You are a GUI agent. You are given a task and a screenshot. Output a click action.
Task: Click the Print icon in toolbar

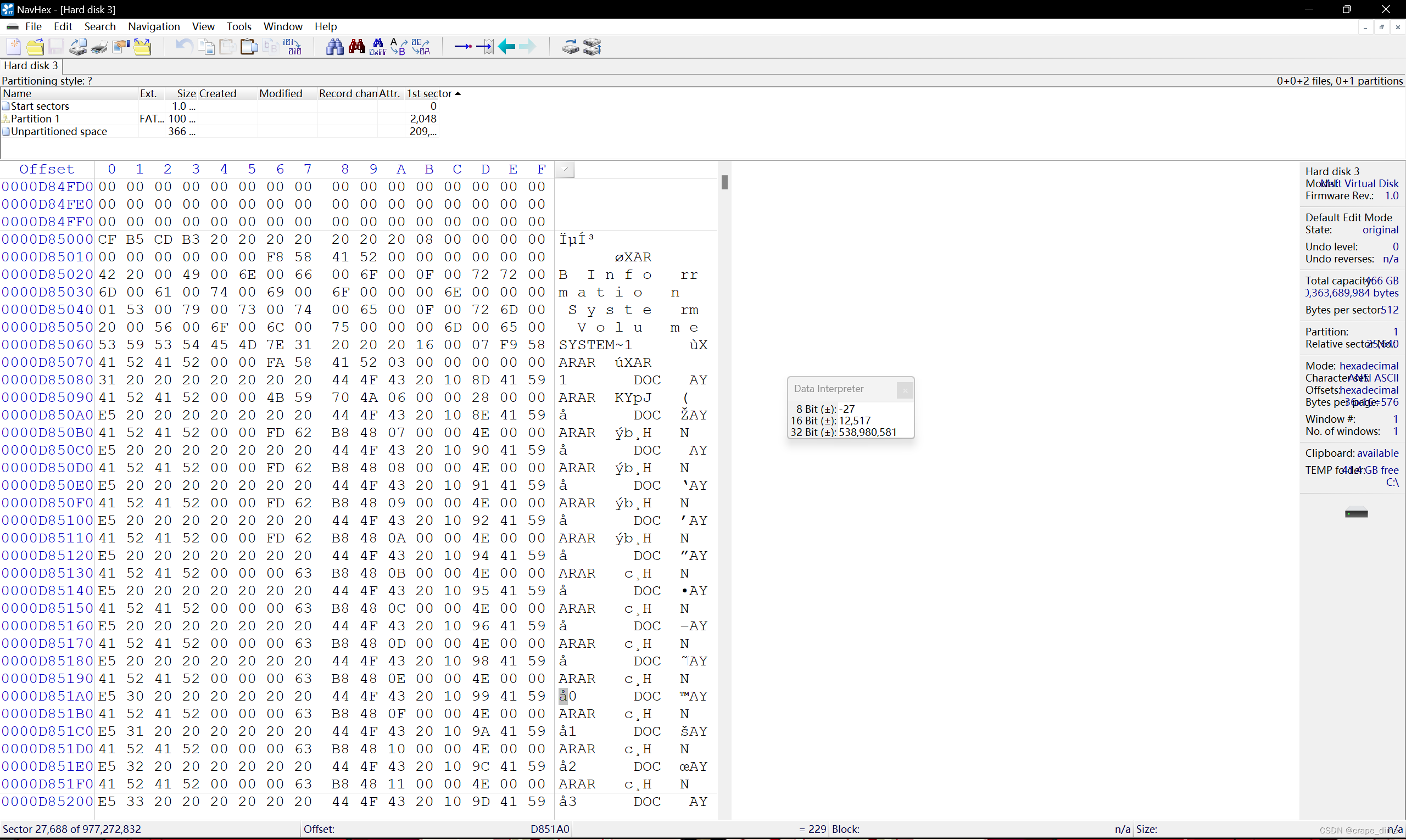(x=99, y=47)
